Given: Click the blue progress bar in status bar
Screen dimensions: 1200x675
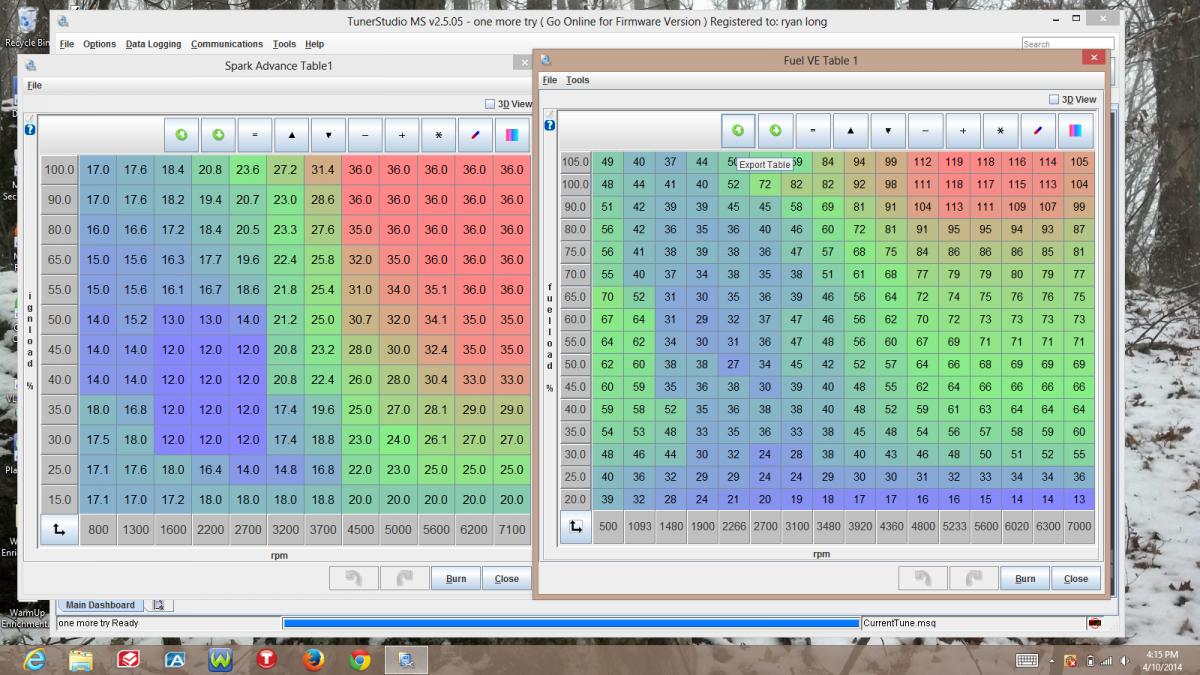Looking at the screenshot, I should [570, 623].
